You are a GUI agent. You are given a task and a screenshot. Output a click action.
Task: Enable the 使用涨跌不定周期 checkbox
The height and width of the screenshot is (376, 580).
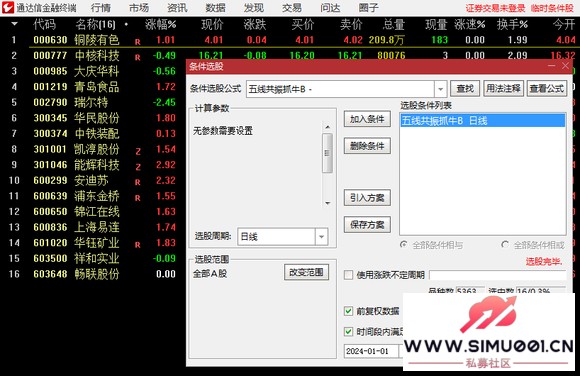tap(348, 275)
